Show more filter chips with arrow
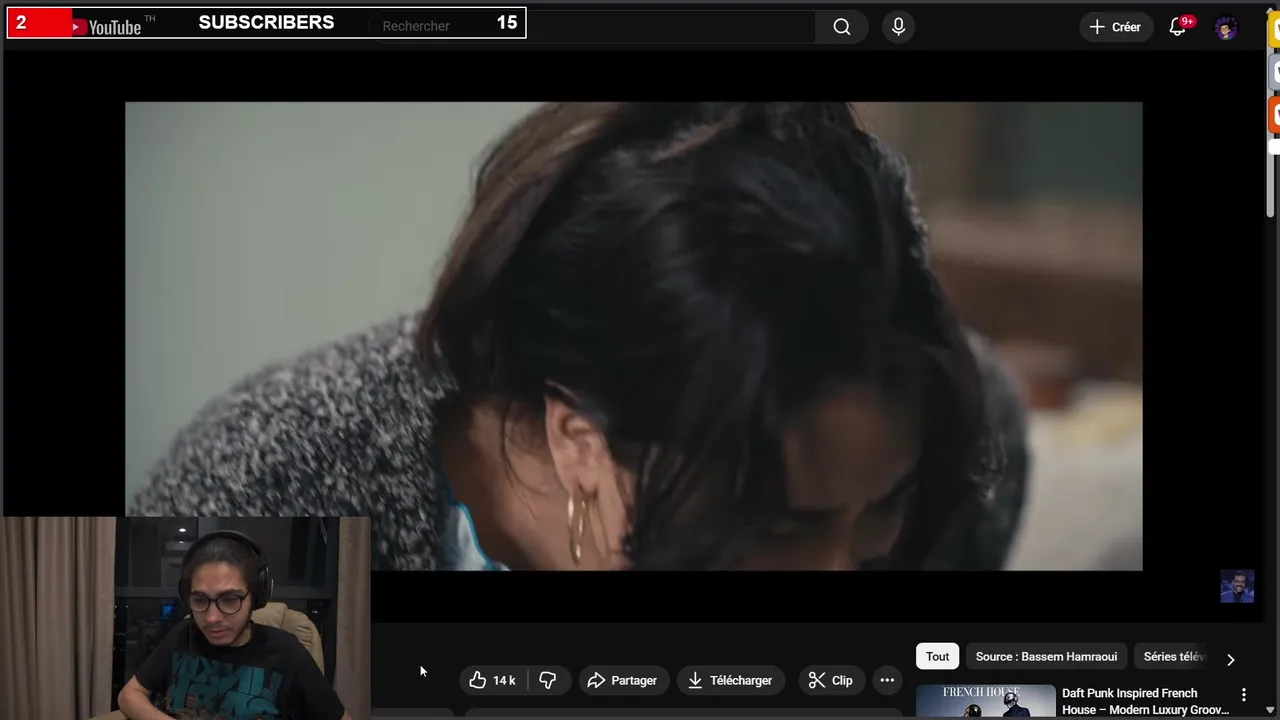 coord(1230,659)
